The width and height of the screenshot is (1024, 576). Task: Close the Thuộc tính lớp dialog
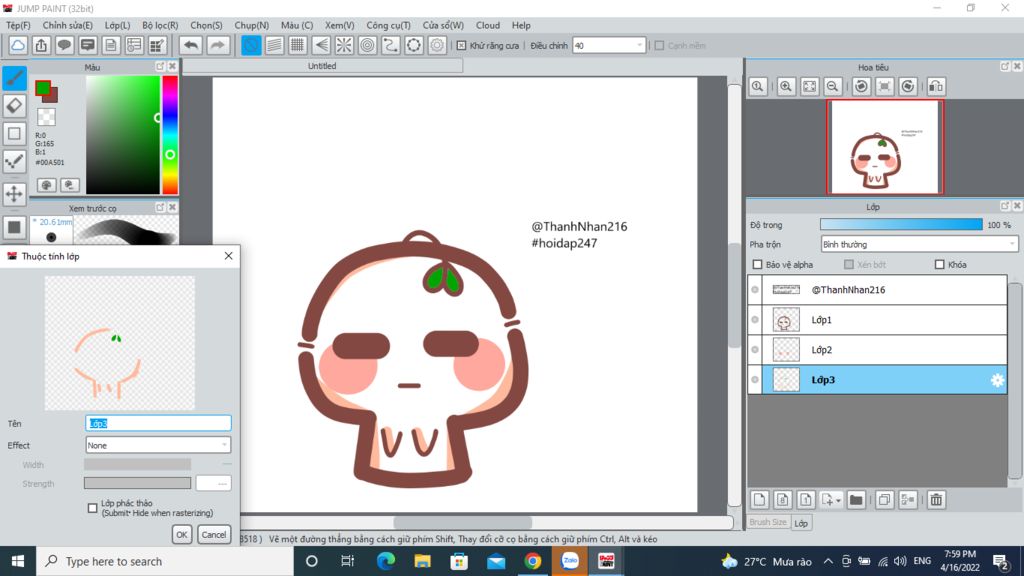coord(229,256)
